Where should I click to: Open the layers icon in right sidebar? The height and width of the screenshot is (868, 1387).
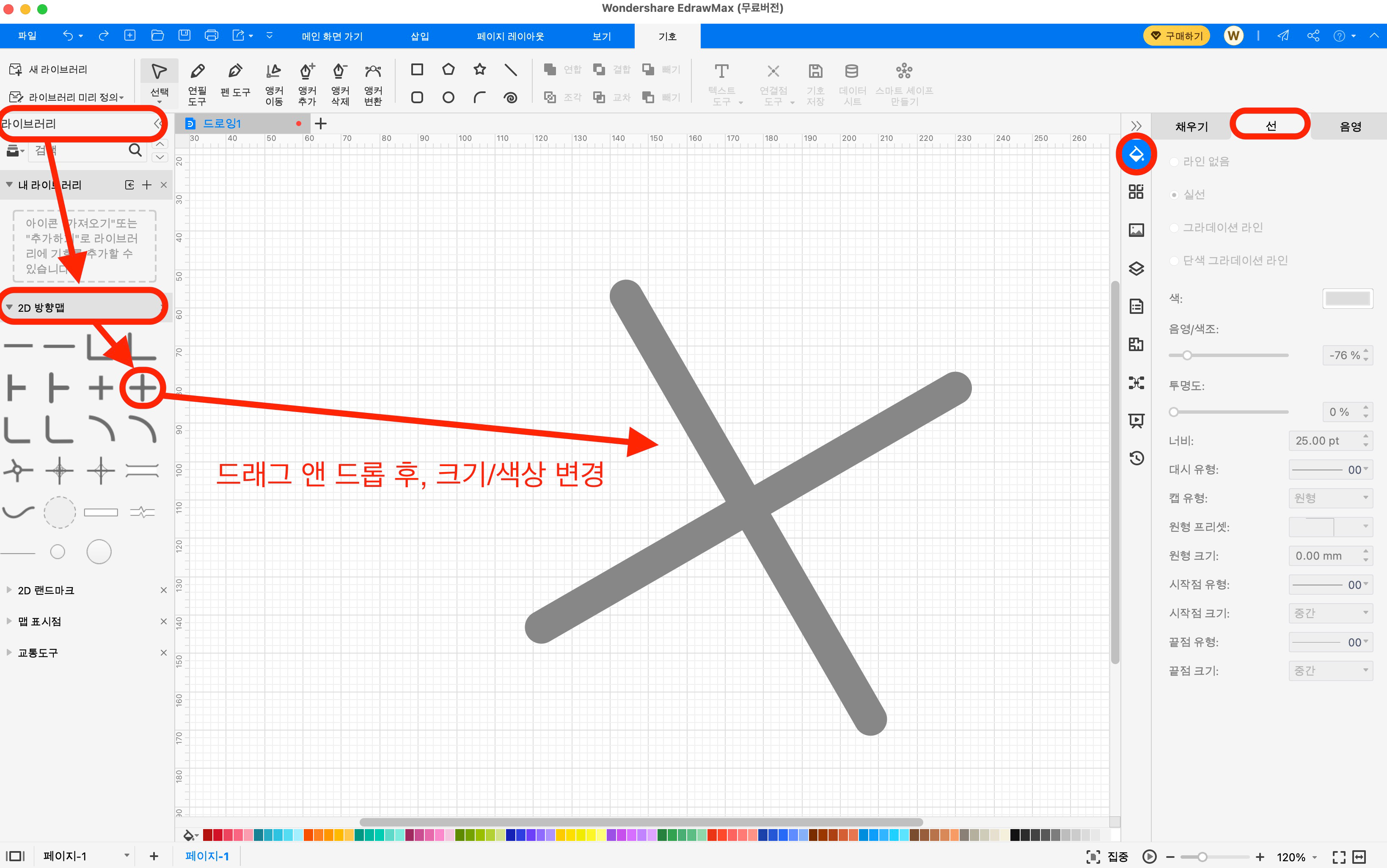pos(1136,268)
